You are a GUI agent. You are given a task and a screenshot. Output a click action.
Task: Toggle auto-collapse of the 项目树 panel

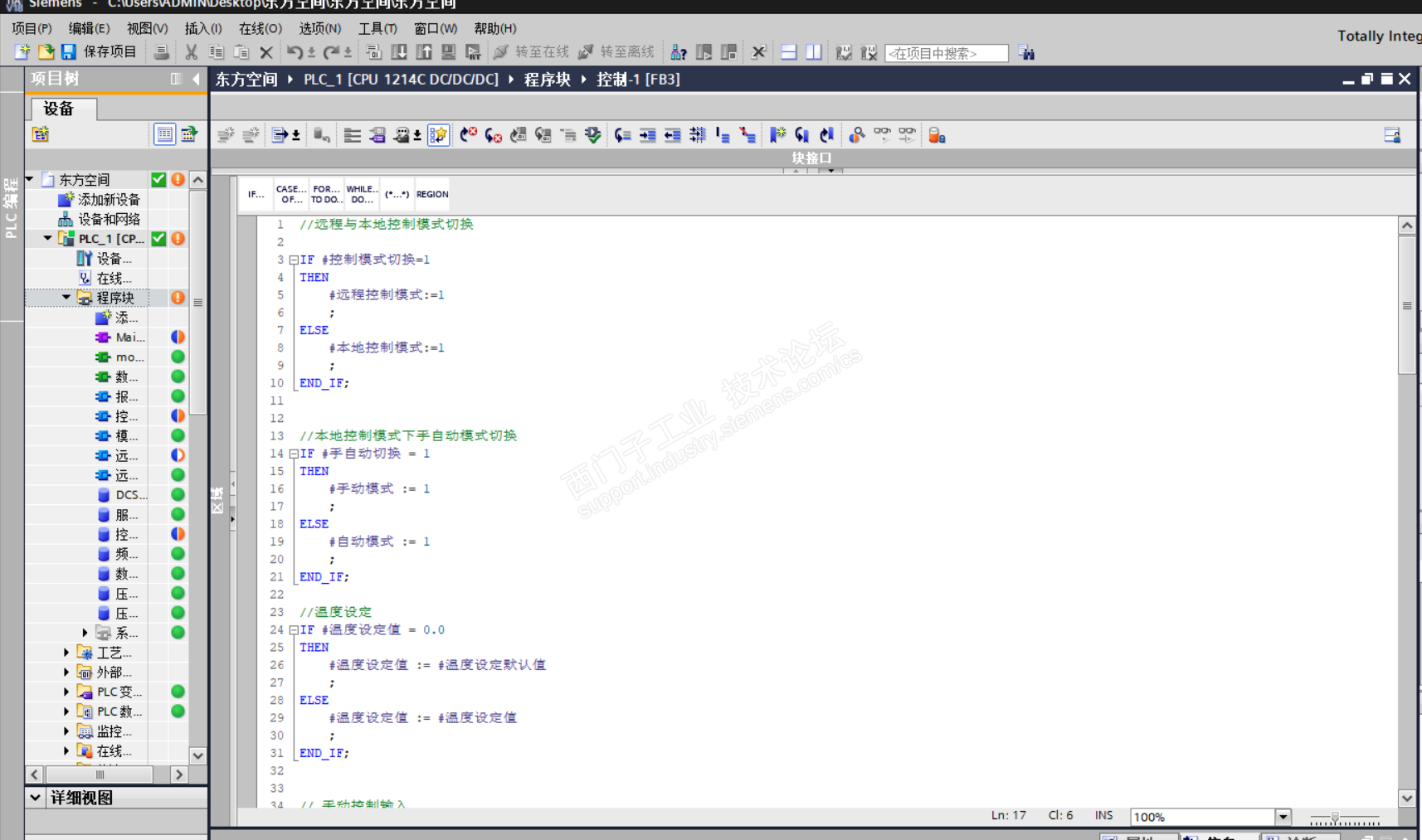click(176, 79)
